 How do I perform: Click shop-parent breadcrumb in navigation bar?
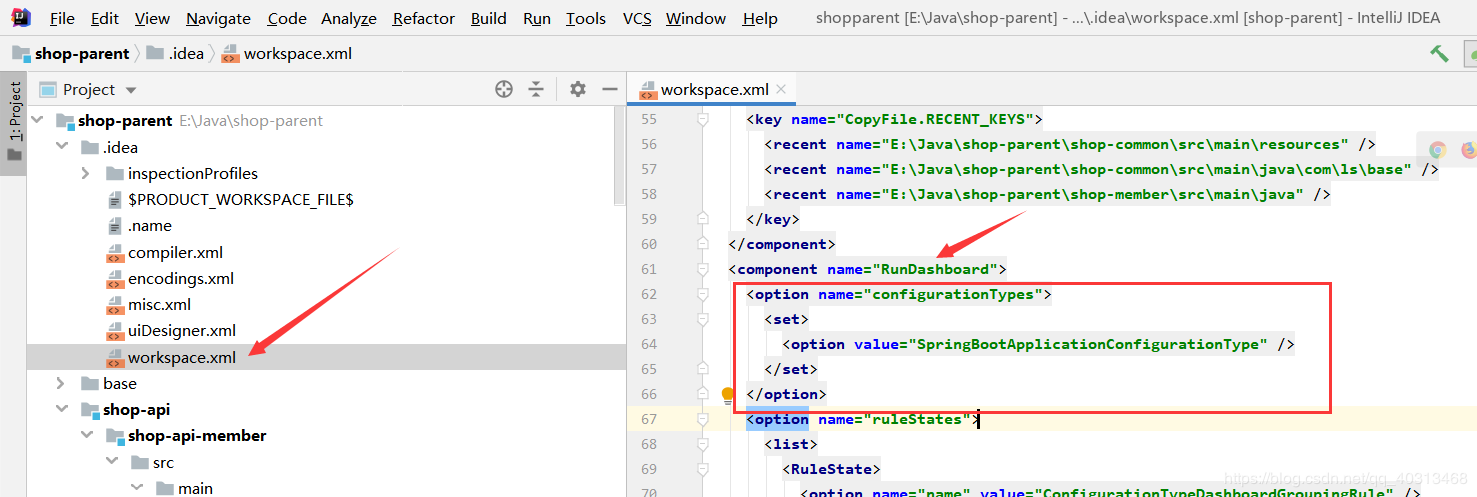[71, 53]
